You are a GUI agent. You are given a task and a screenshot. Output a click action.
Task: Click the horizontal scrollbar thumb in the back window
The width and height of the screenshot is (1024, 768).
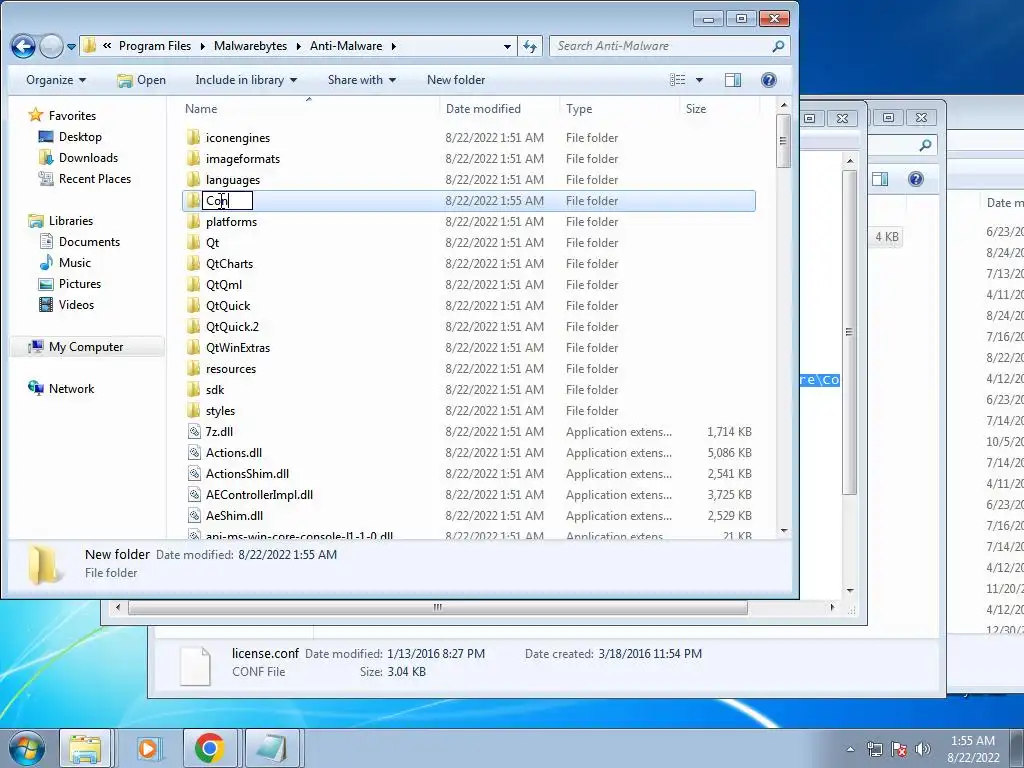(438, 607)
